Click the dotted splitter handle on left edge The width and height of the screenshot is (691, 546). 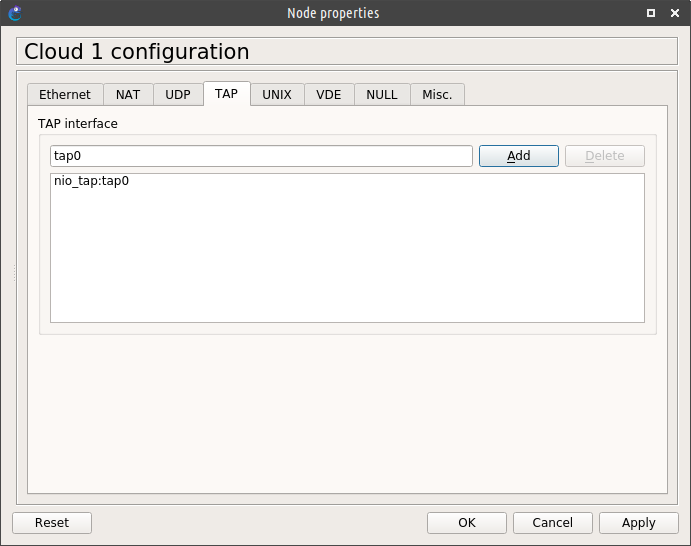click(14, 273)
